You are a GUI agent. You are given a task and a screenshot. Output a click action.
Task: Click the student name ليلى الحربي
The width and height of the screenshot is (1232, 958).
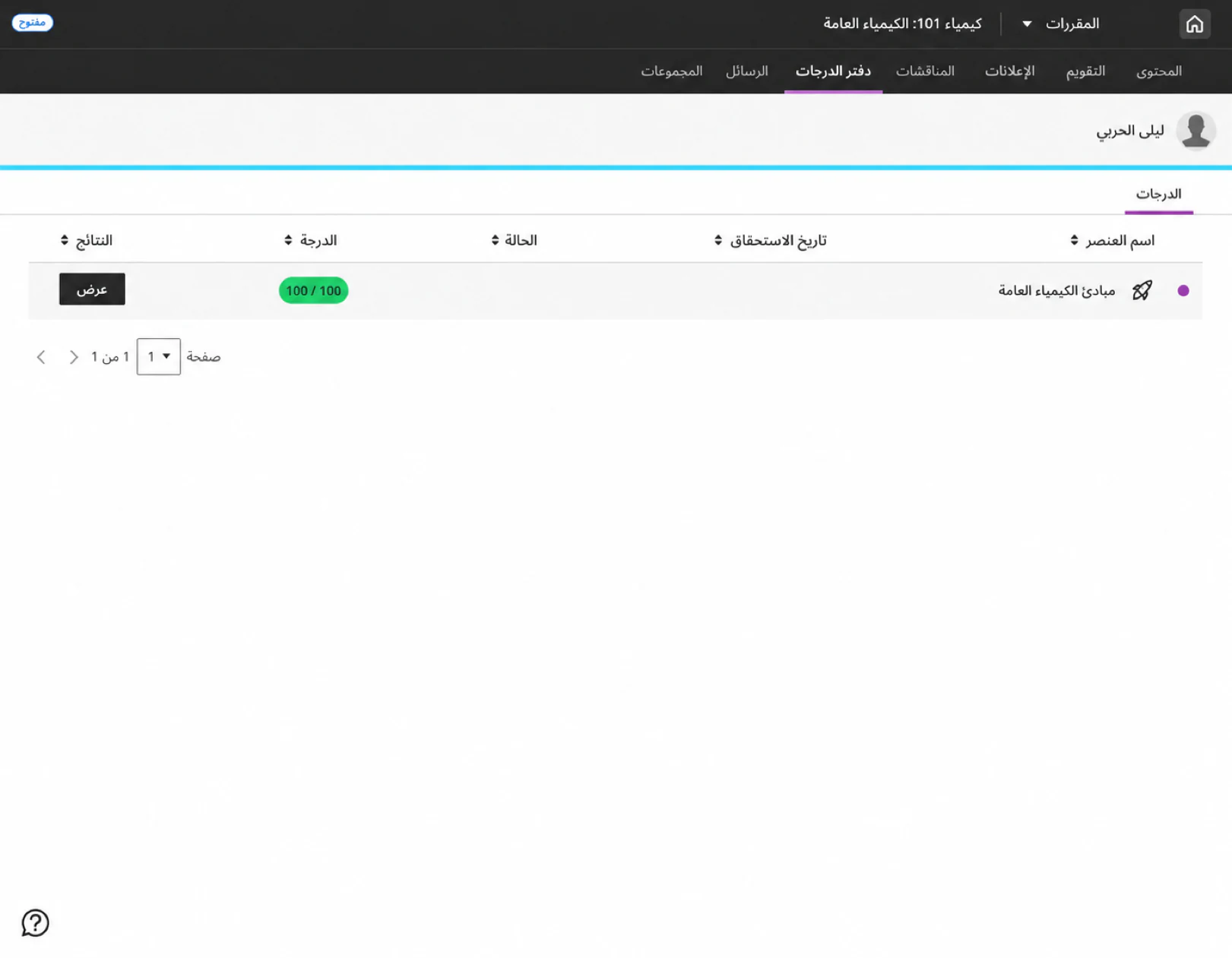coord(1129,131)
